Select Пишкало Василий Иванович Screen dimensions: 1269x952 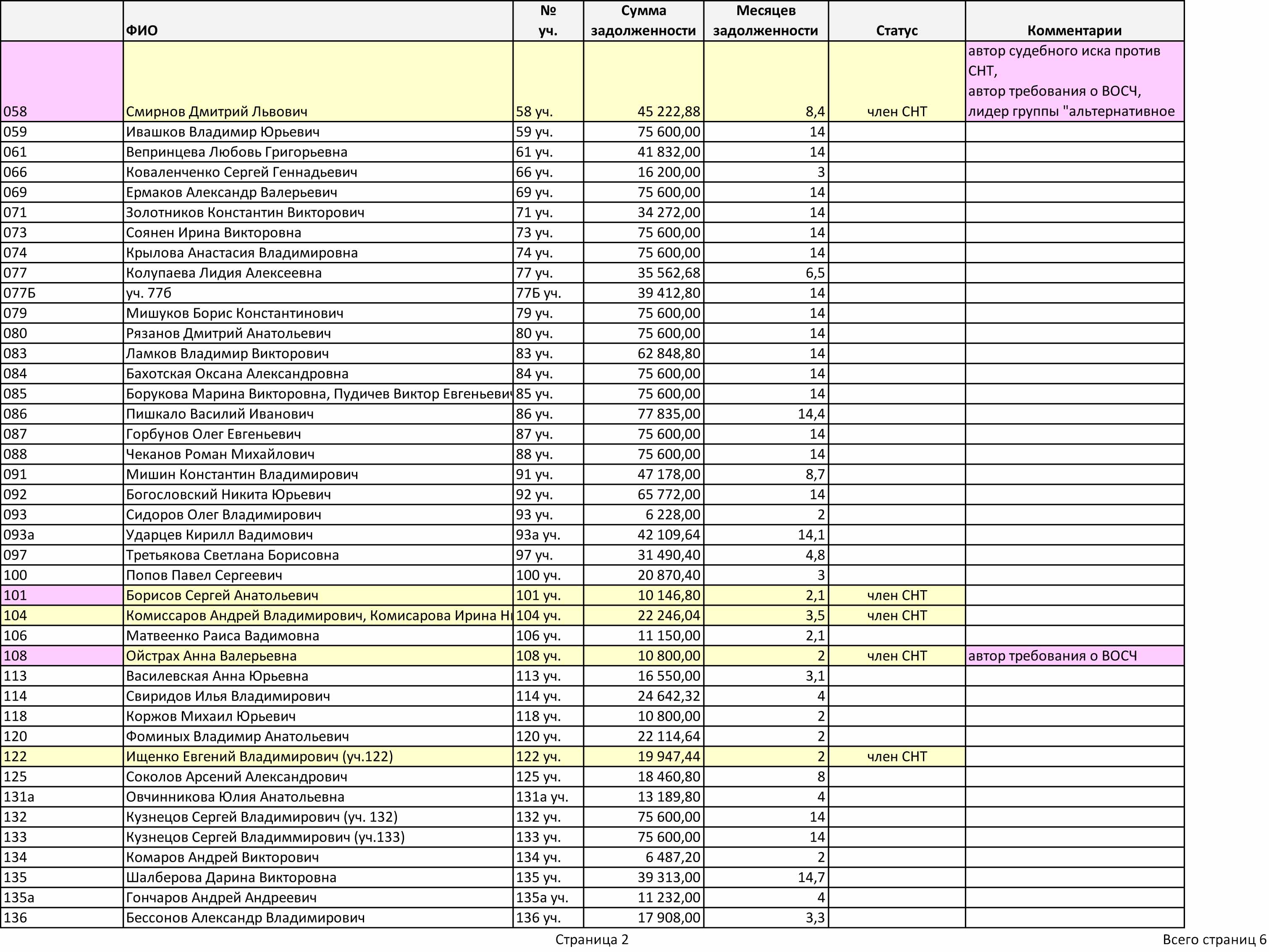pos(220,413)
